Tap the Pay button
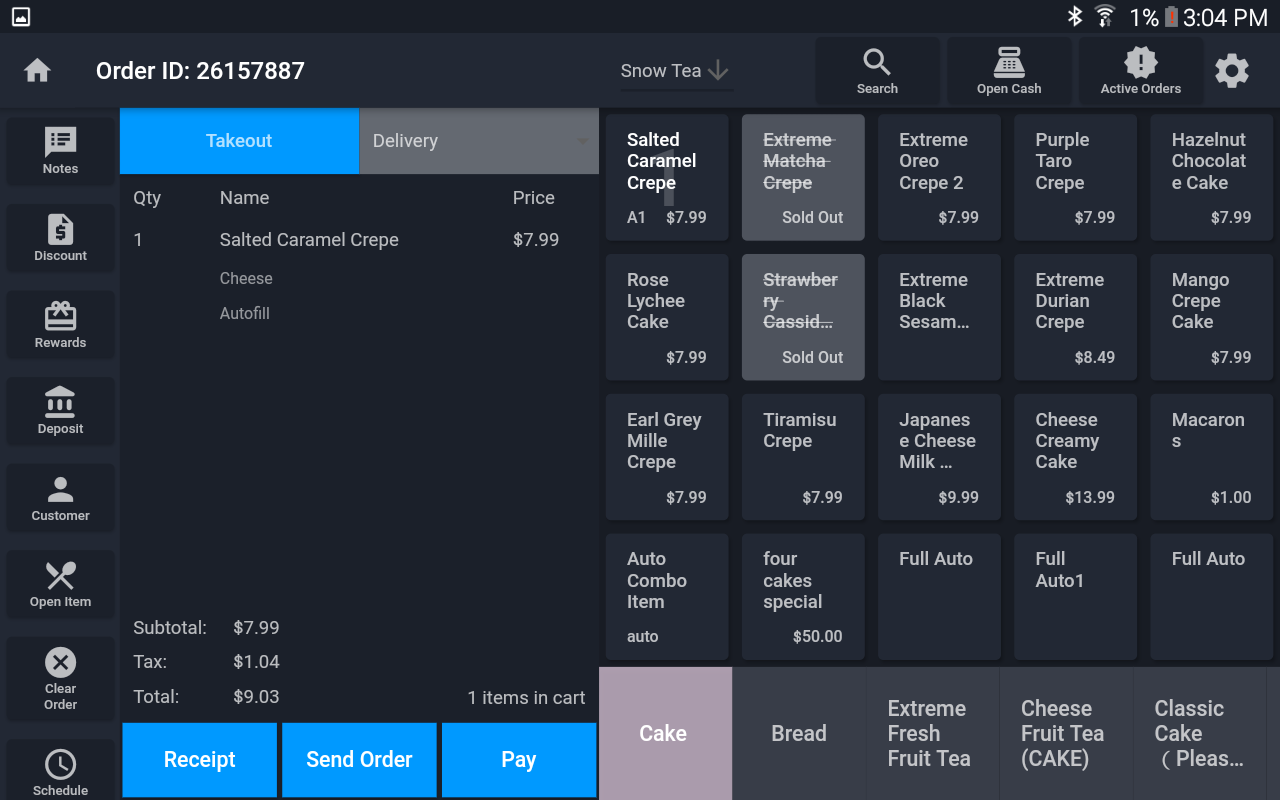The width and height of the screenshot is (1280, 800). point(519,760)
